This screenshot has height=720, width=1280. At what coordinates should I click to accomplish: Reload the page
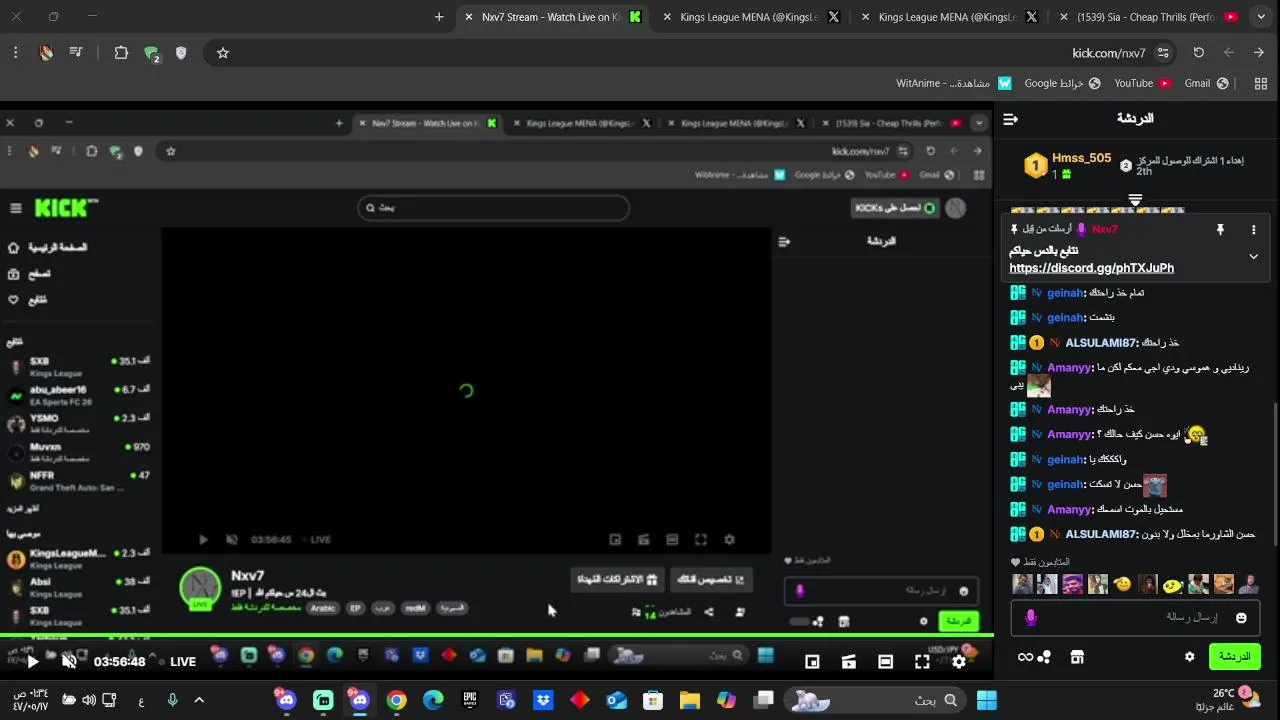(1198, 53)
